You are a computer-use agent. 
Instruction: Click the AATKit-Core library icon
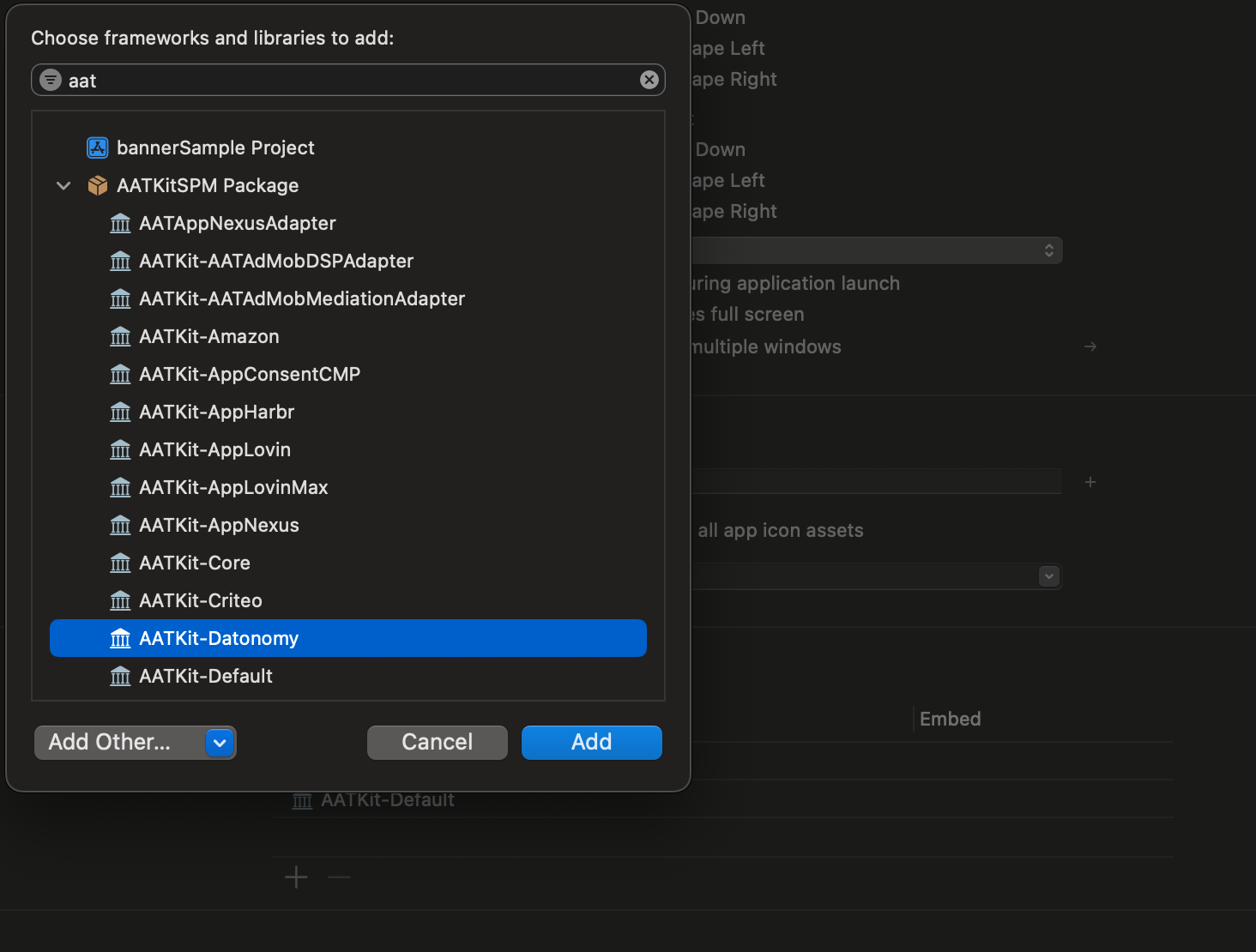(120, 563)
